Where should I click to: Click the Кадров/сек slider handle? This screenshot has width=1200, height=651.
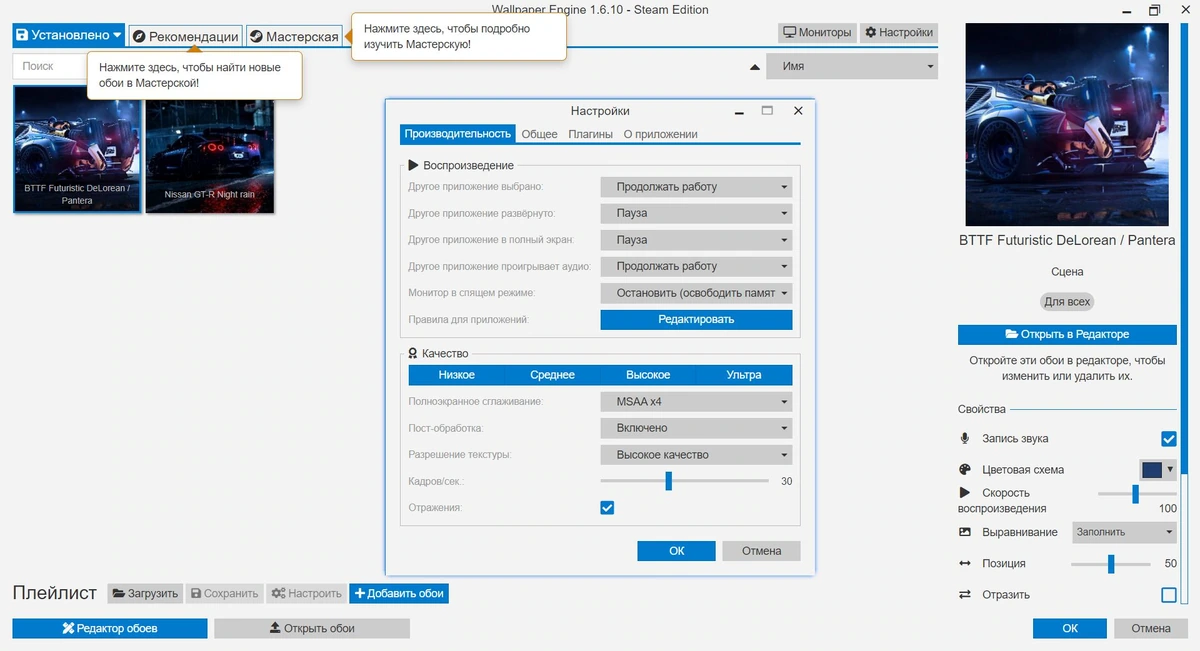[x=668, y=481]
